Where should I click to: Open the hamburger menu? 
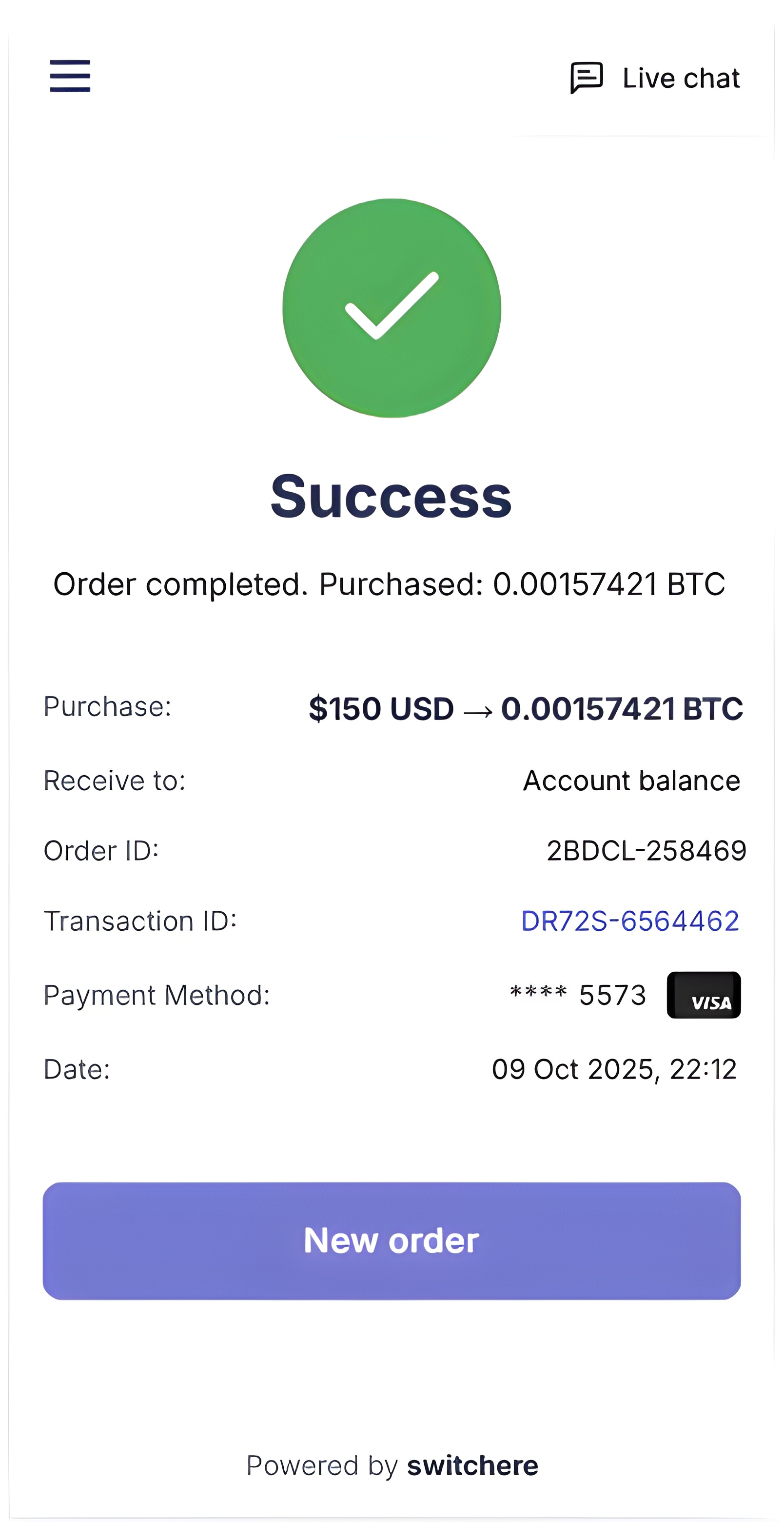click(70, 76)
